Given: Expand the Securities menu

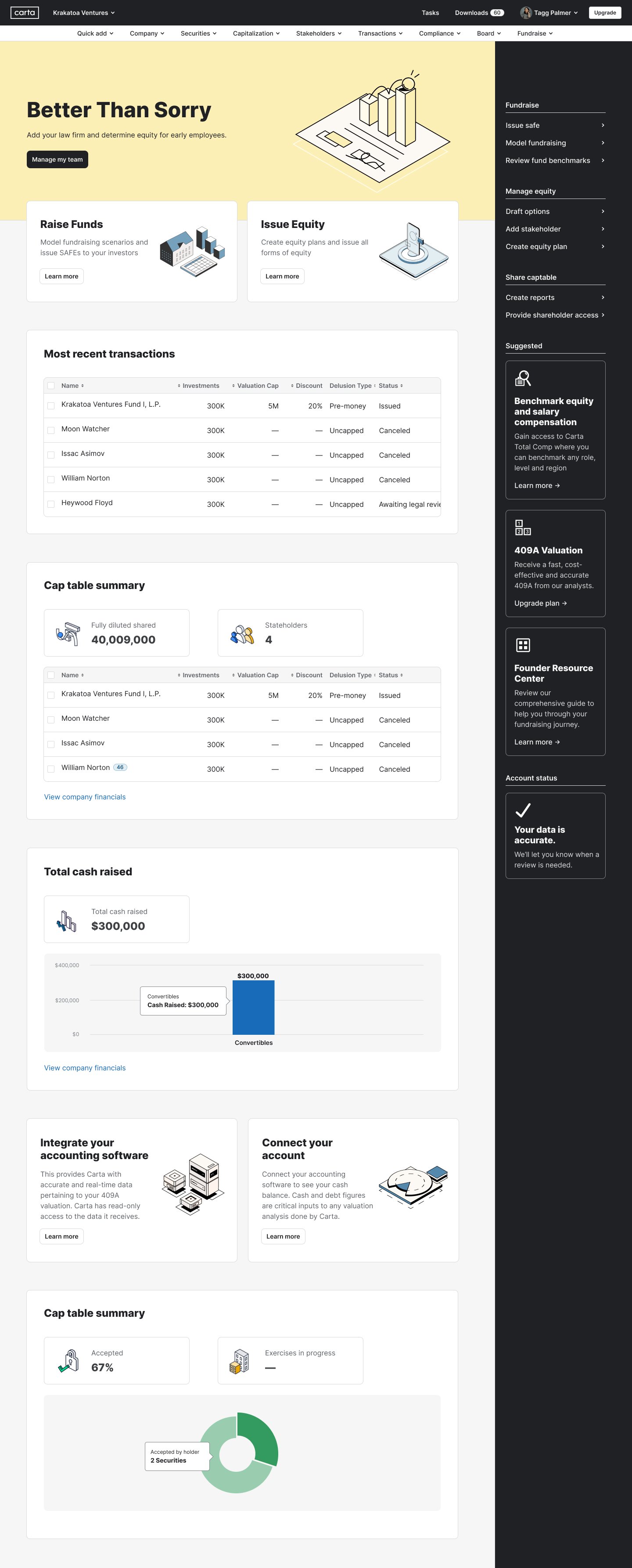Looking at the screenshot, I should pos(198,33).
